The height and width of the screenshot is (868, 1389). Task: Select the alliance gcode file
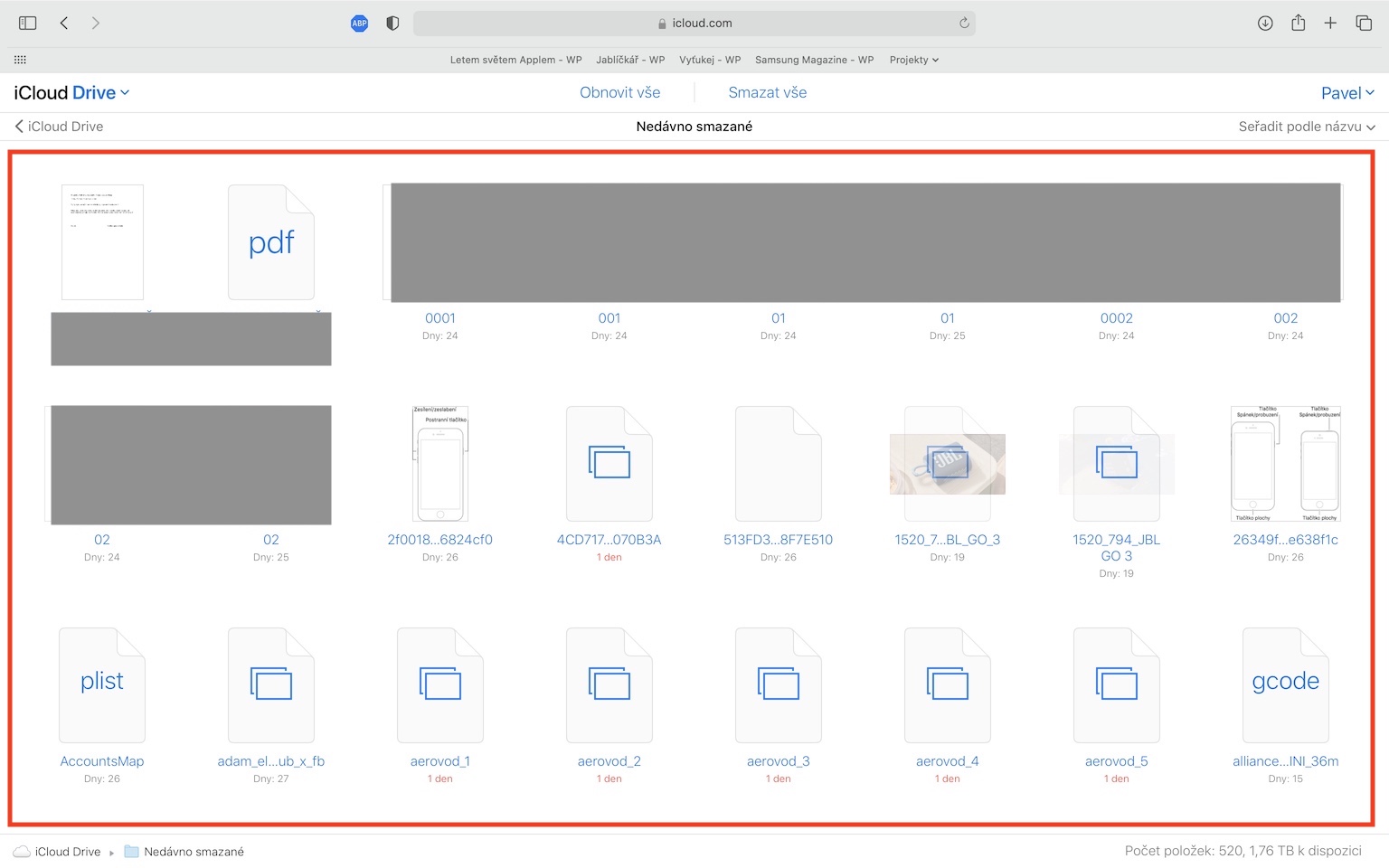point(1285,685)
